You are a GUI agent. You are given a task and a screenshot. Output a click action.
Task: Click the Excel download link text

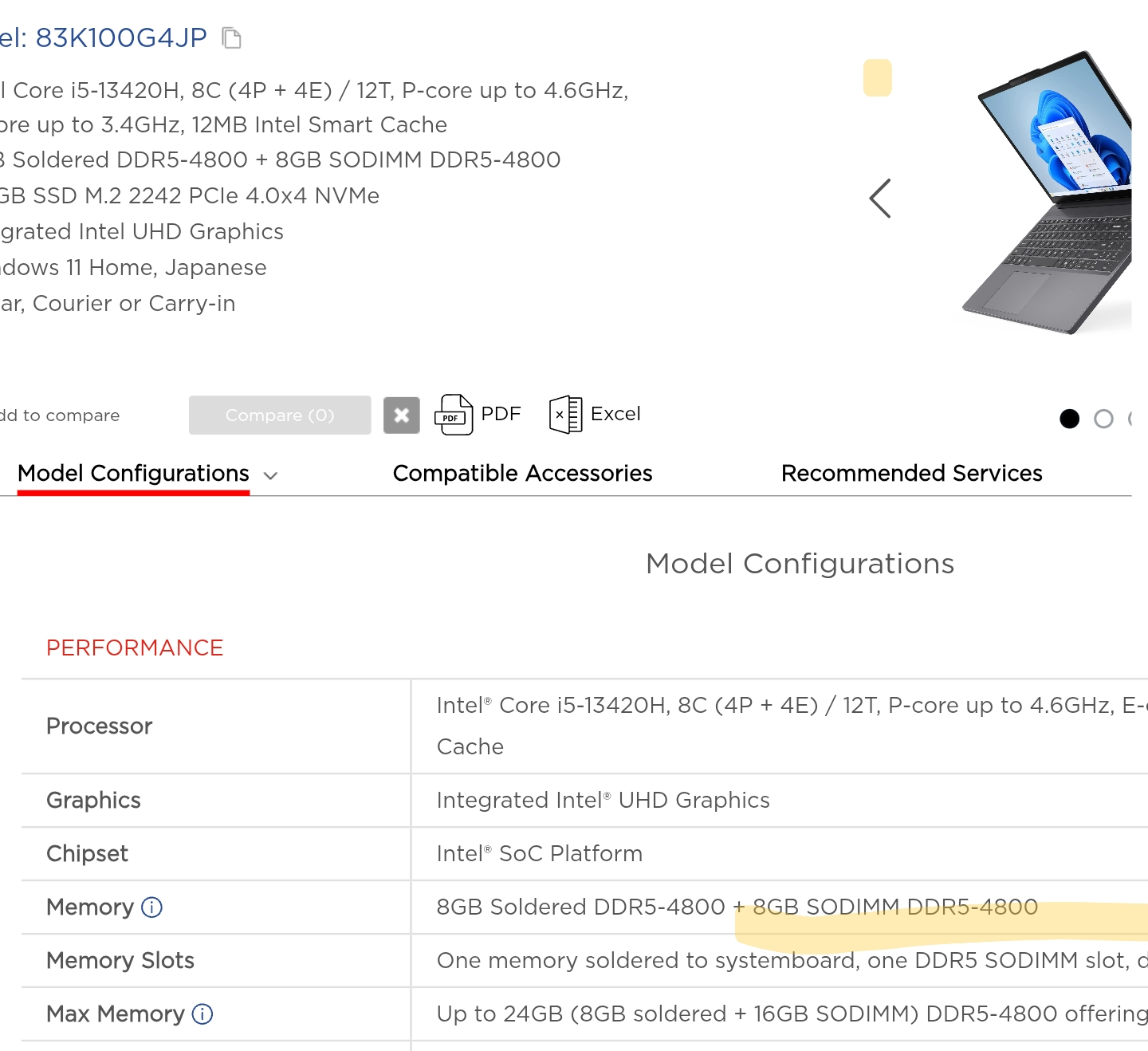615,414
